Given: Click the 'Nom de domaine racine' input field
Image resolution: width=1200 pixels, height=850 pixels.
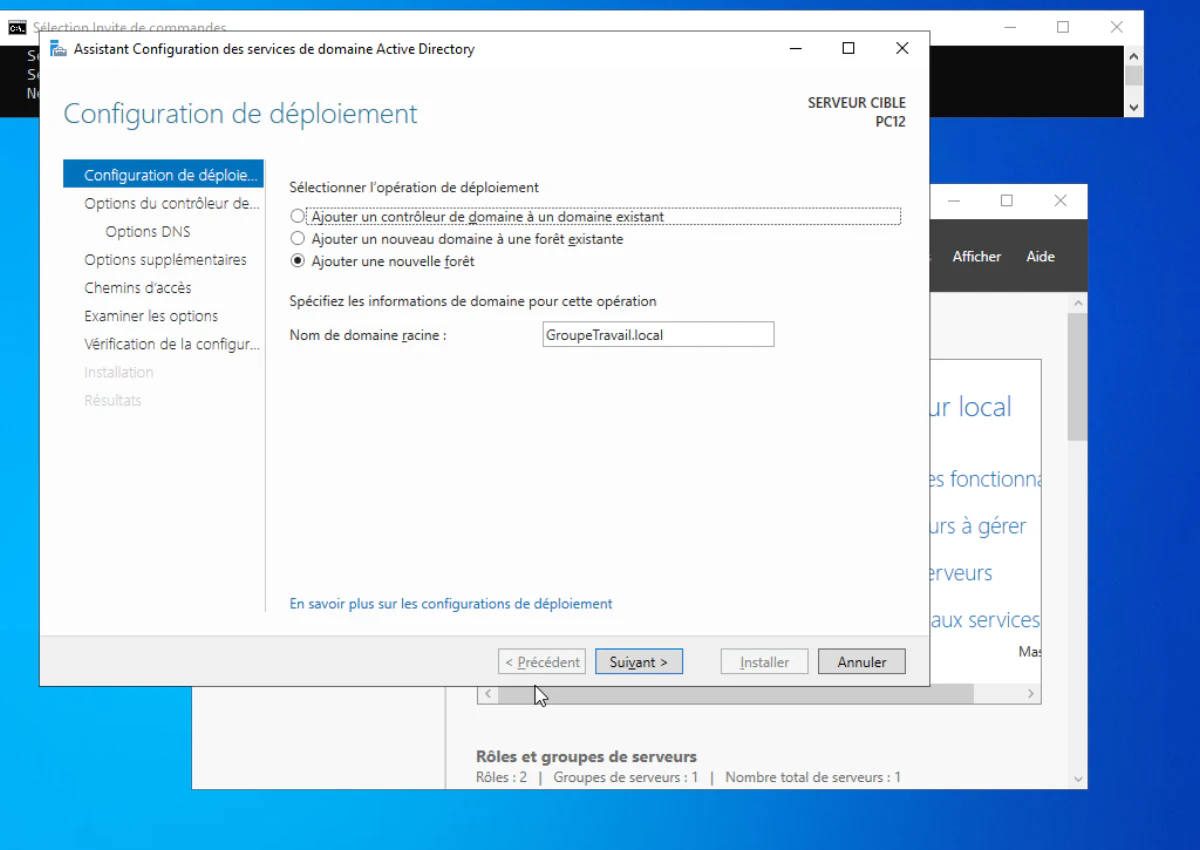Looking at the screenshot, I should coord(658,335).
